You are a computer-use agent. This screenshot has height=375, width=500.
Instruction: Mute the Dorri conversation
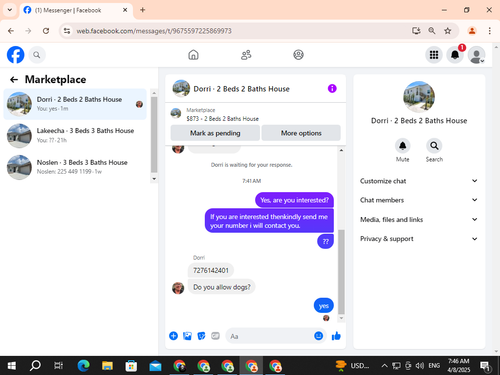coord(403,146)
